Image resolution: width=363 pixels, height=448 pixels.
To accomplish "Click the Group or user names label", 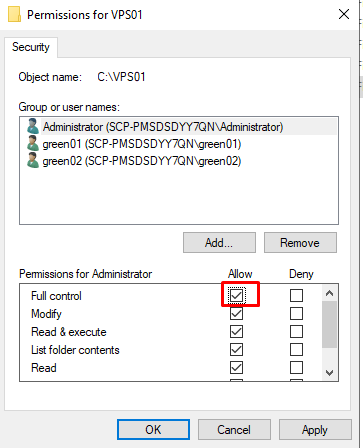I will click(x=69, y=107).
